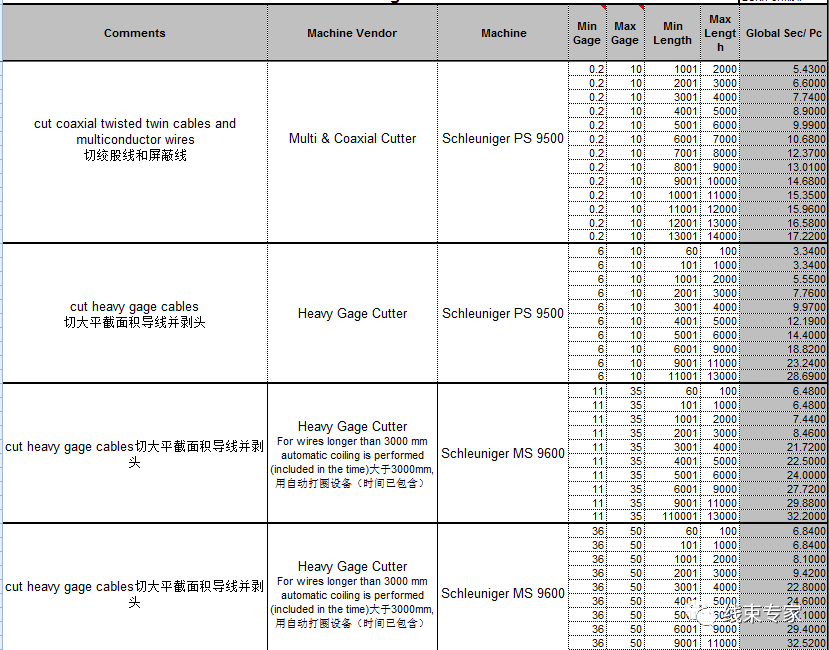Select Heavy Gage Cutter cell without coiling note

352,314
